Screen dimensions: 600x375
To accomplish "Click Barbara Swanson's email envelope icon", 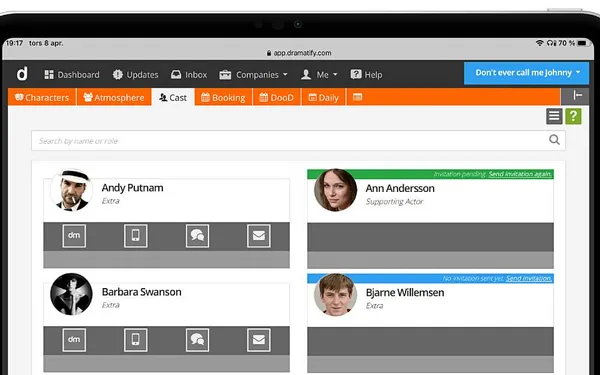I will tap(259, 340).
